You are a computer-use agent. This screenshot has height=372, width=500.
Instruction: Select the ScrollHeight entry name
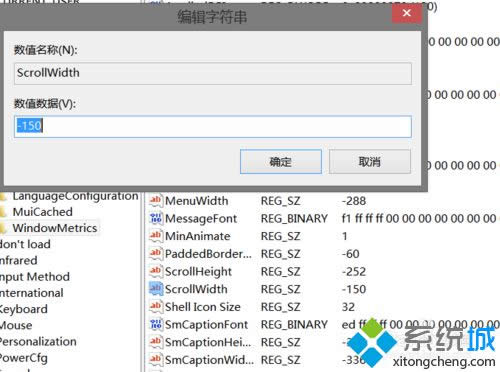pos(198,272)
